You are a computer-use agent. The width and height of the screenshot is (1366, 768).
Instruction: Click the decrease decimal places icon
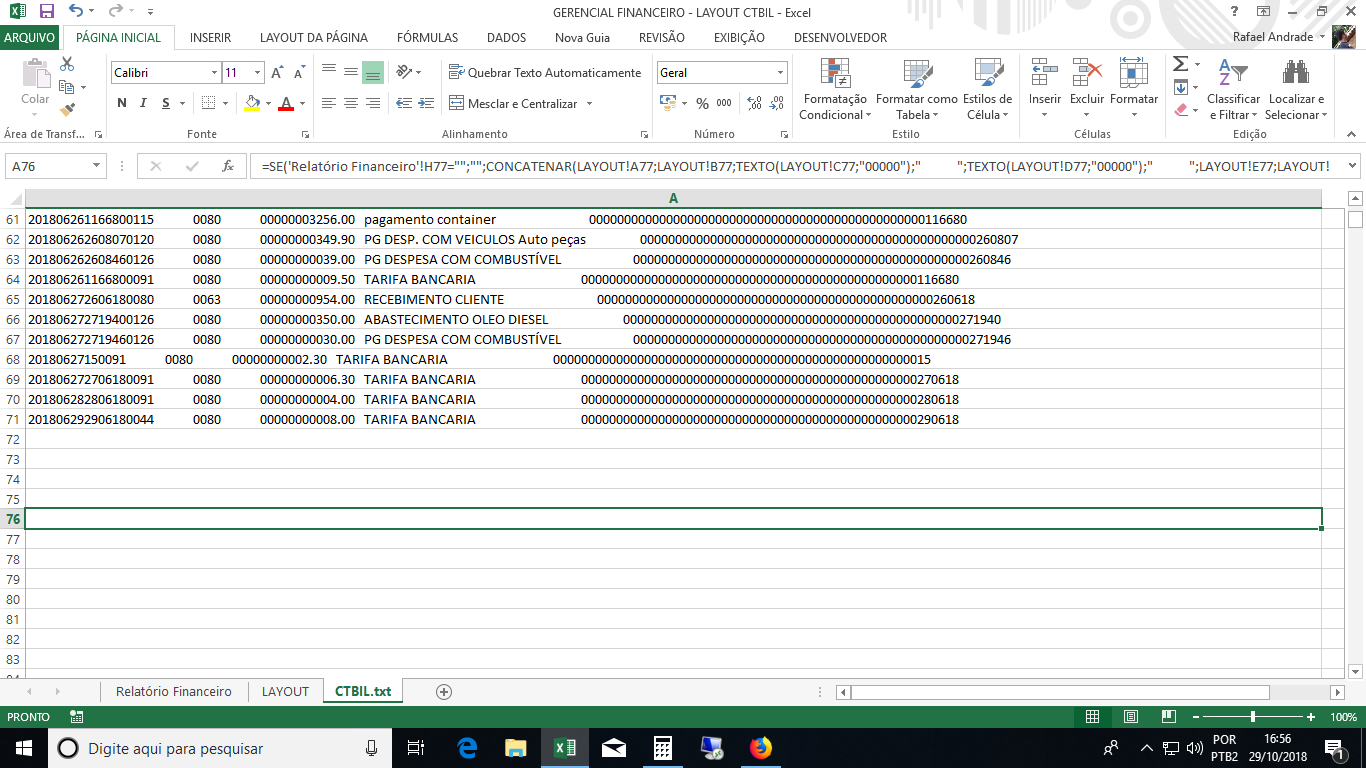[x=776, y=103]
